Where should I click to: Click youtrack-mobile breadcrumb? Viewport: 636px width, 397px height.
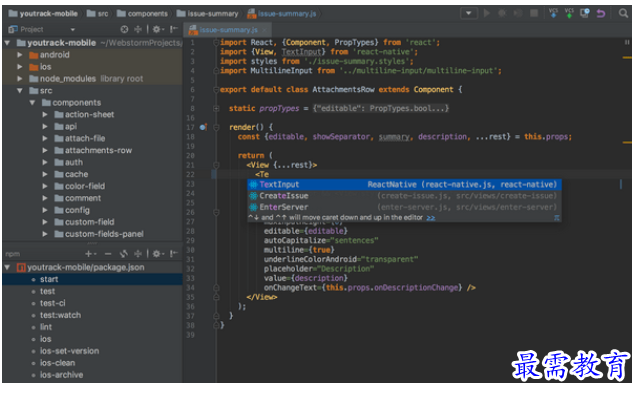[43, 13]
